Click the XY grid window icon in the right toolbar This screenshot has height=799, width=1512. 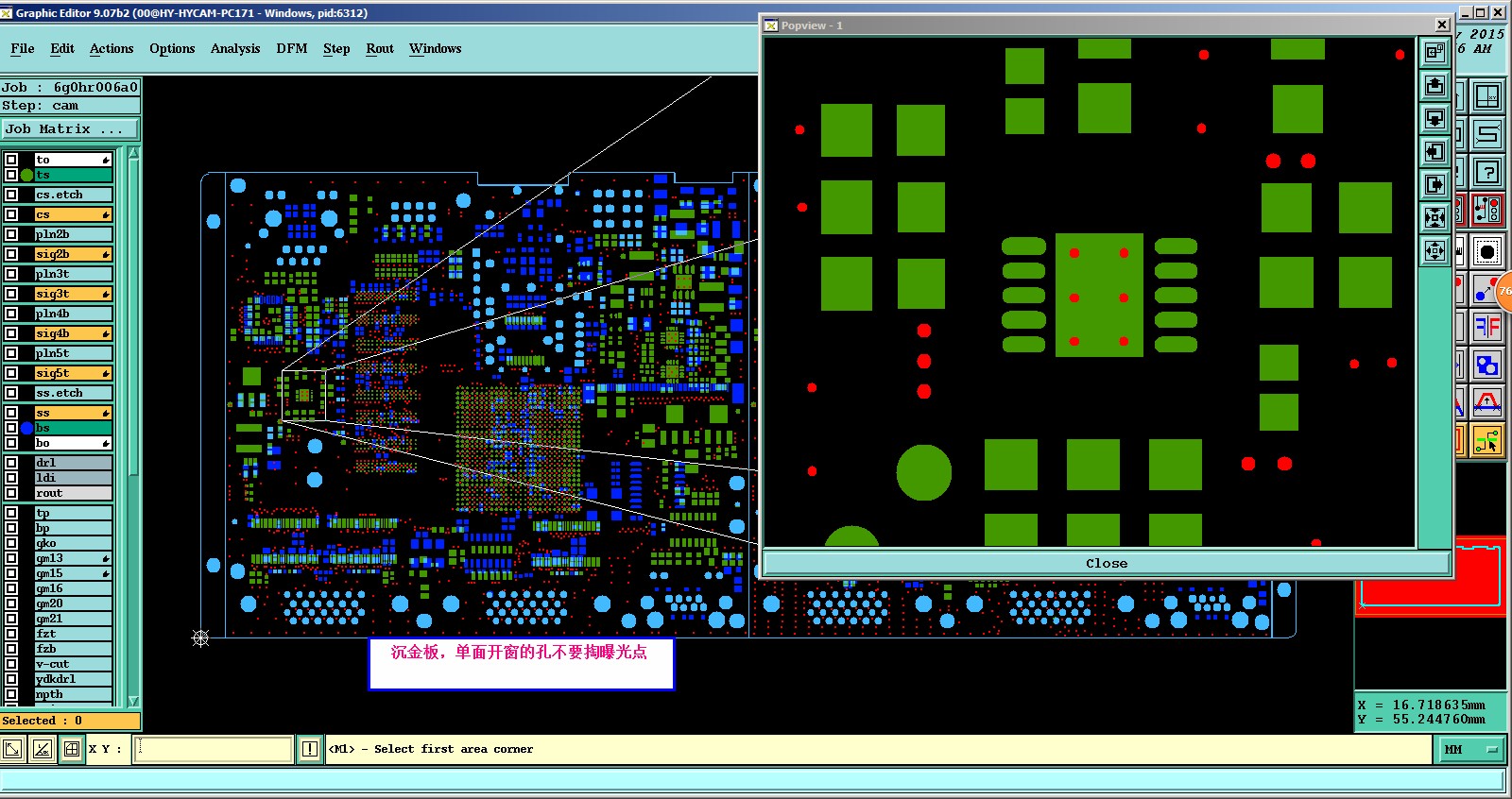click(1487, 96)
